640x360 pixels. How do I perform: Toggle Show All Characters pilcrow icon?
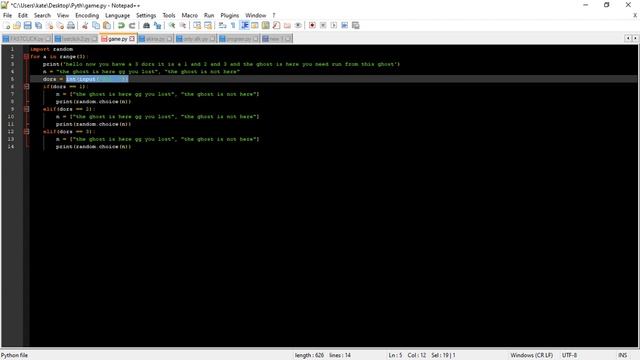point(233,25)
